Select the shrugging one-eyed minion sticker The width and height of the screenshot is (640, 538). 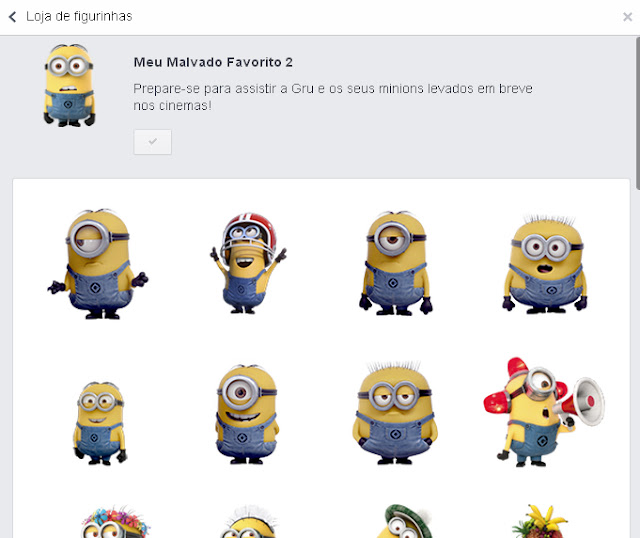click(x=98, y=264)
